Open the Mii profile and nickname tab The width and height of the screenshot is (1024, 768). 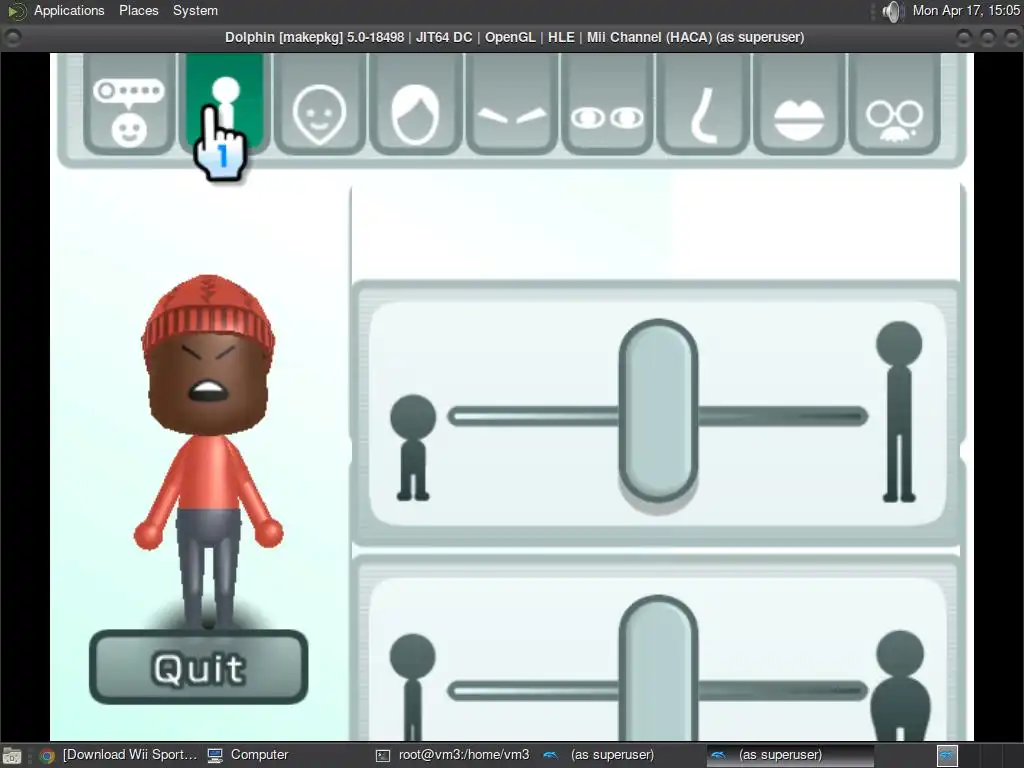(129, 106)
